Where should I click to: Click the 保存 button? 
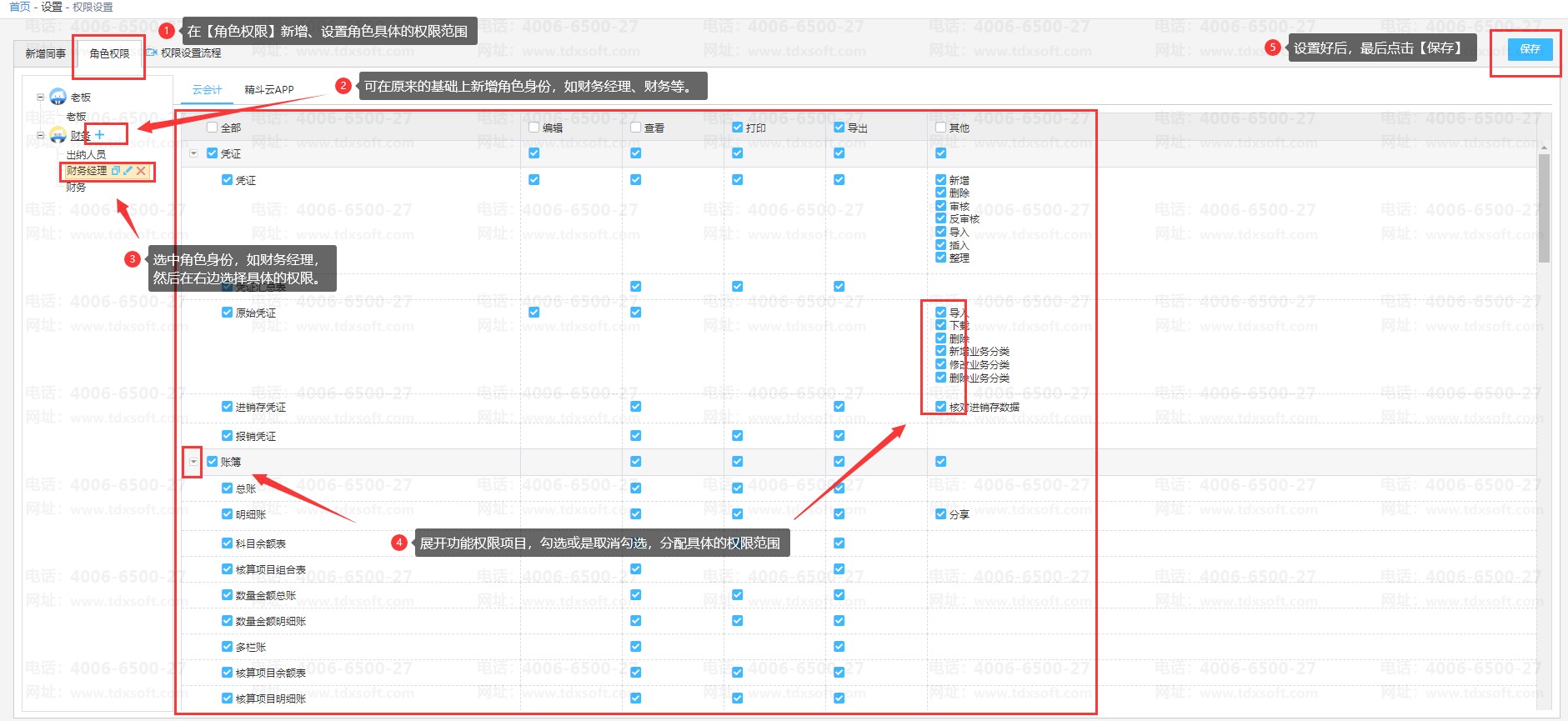click(x=1530, y=49)
